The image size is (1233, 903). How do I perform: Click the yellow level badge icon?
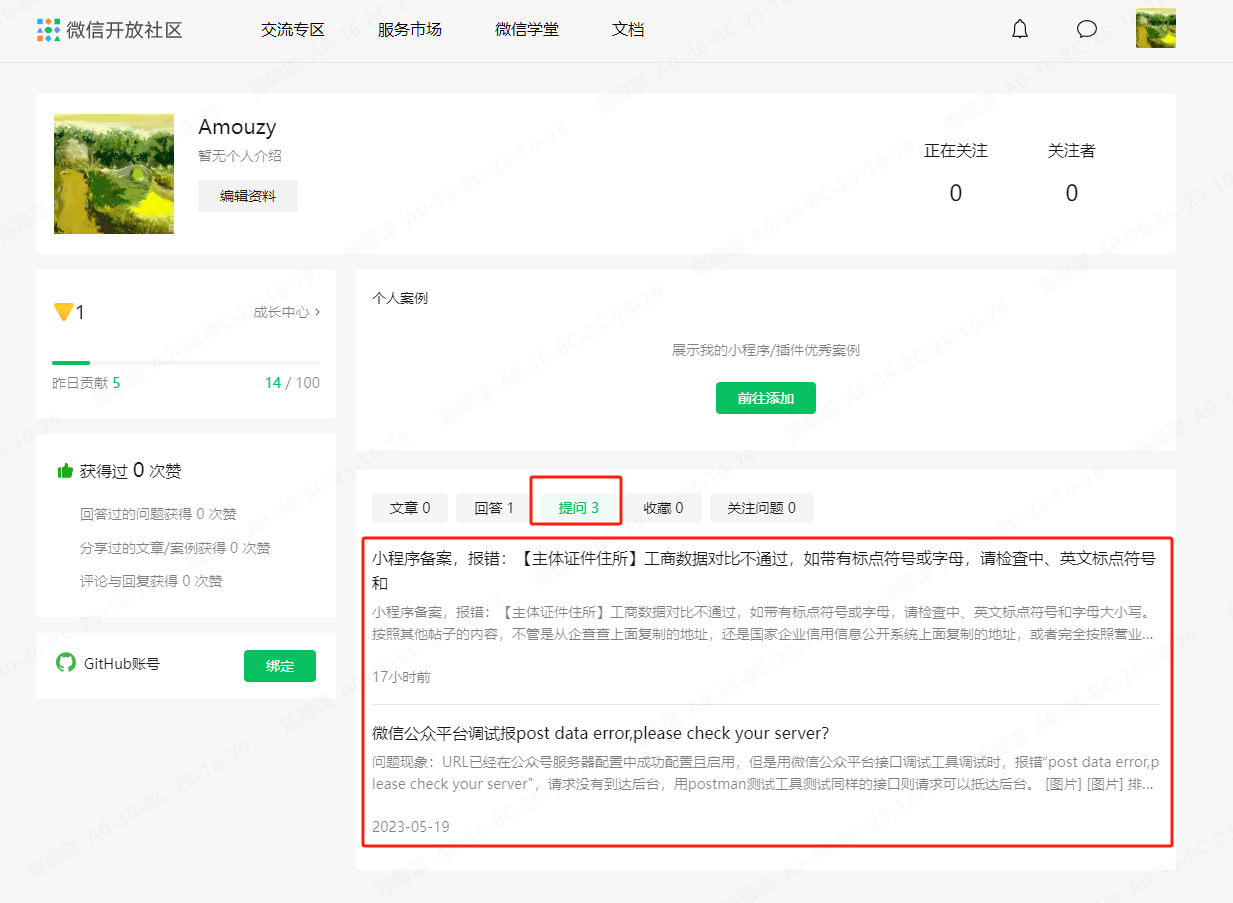click(63, 312)
